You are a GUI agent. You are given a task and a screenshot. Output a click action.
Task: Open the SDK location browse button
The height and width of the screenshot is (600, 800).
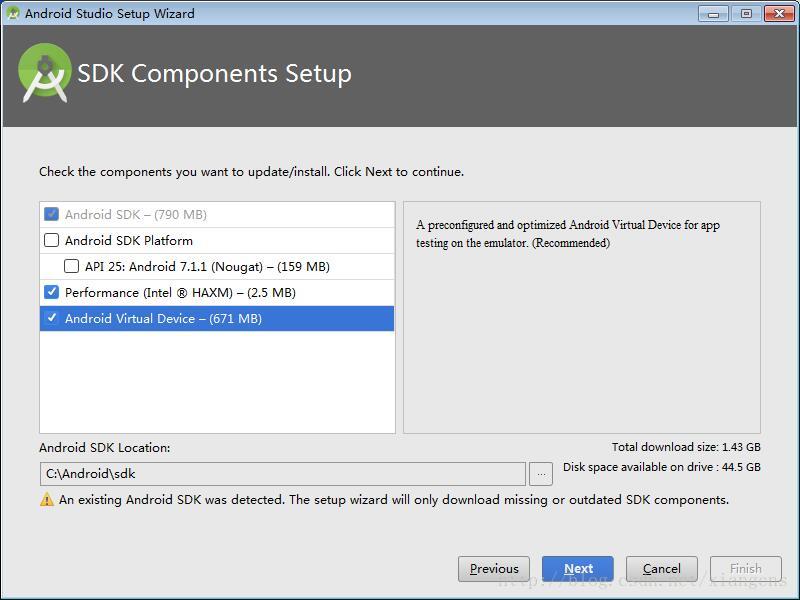pos(541,474)
